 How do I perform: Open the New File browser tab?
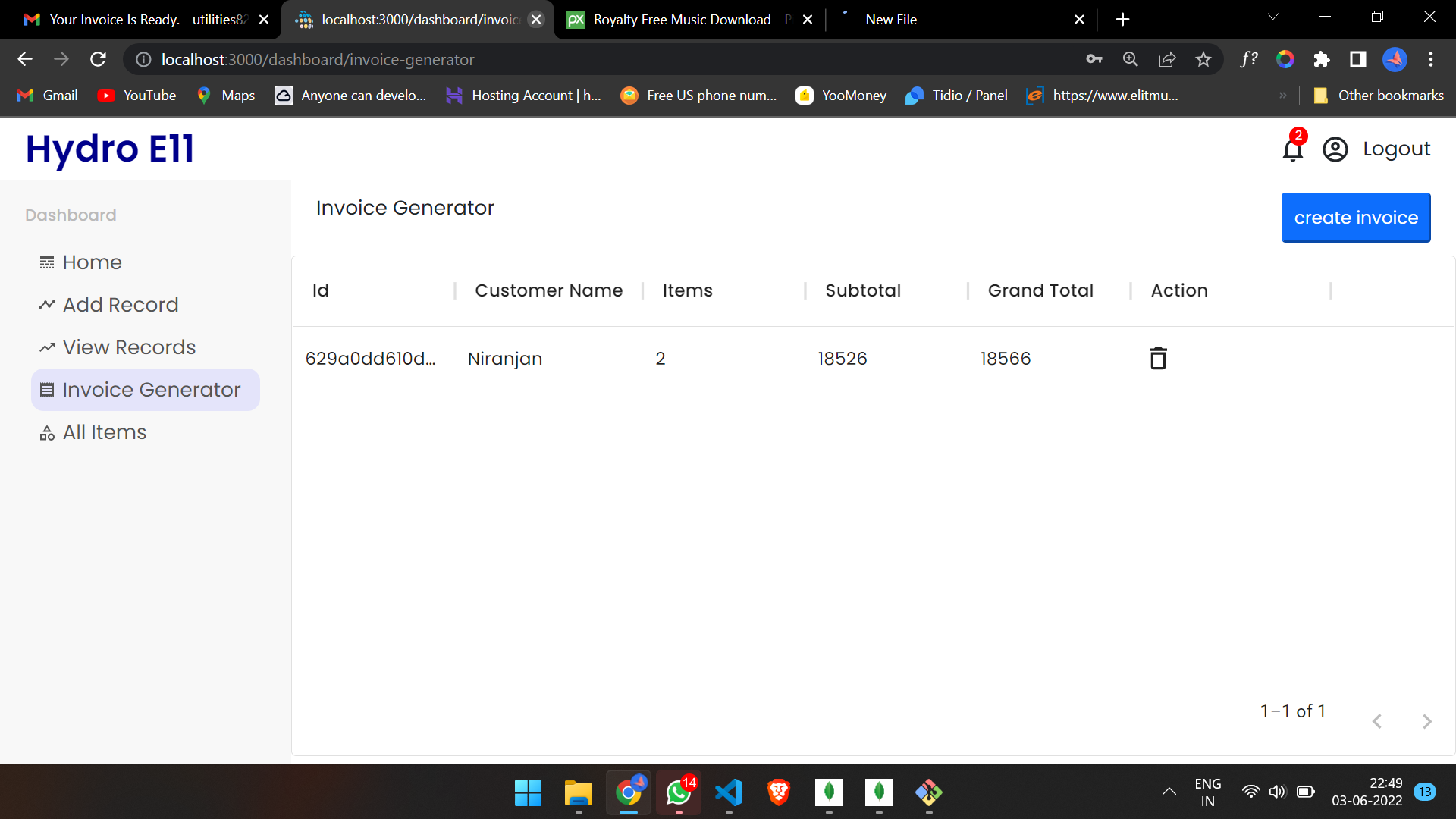click(x=890, y=19)
